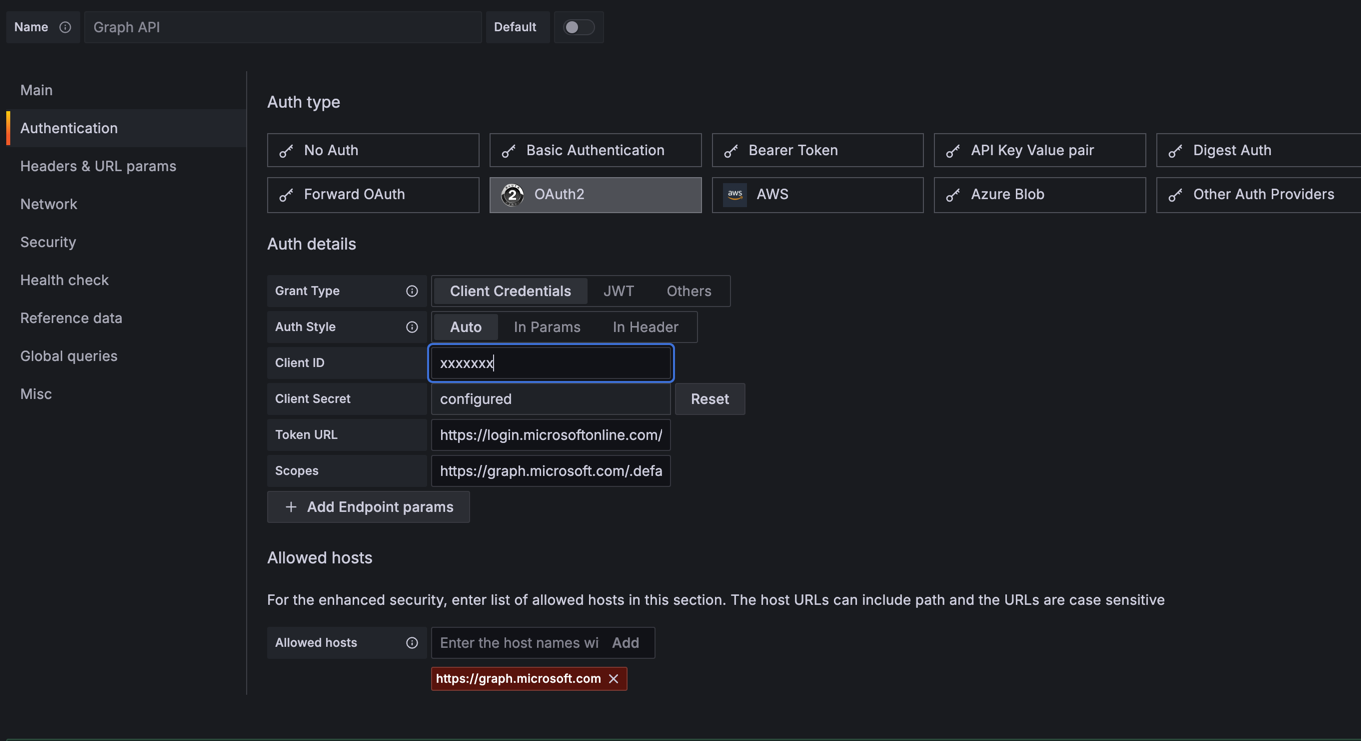This screenshot has height=741, width=1361.
Task: Click into the Token URL field
Action: coord(551,435)
